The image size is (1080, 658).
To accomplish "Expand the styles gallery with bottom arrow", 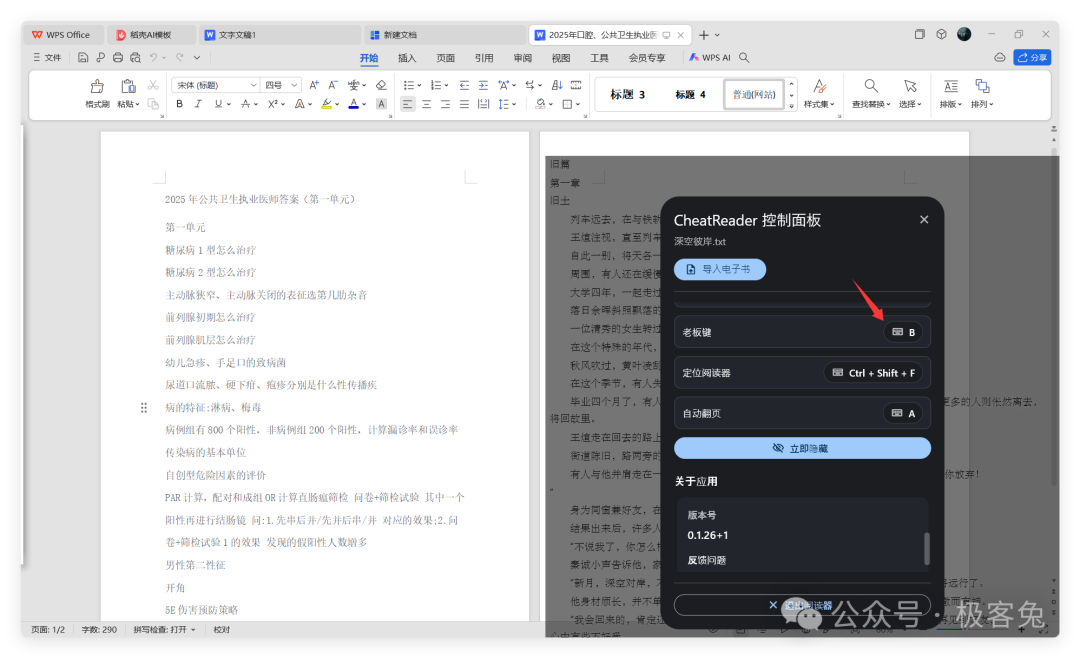I will 791,106.
